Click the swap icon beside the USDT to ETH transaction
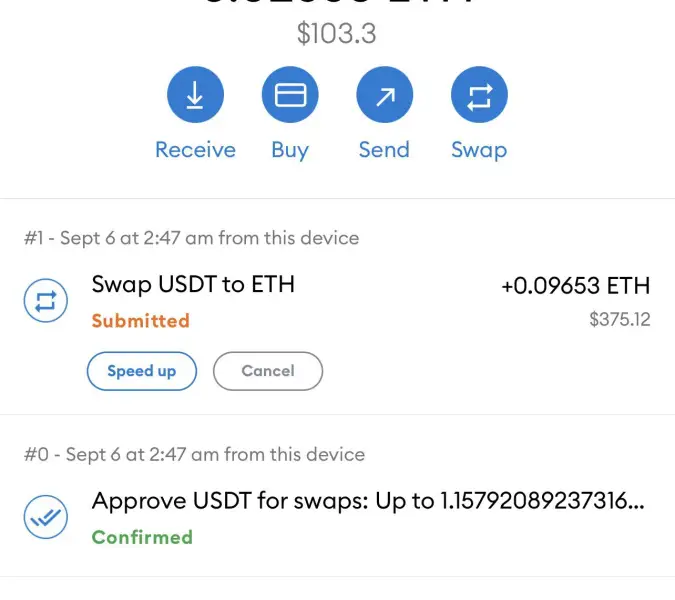Image resolution: width=675 pixels, height=600 pixels. click(x=45, y=300)
